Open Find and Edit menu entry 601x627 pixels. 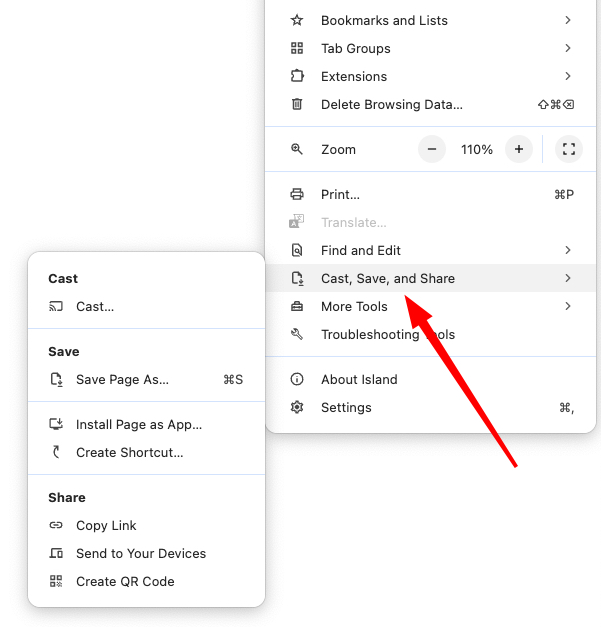(431, 250)
